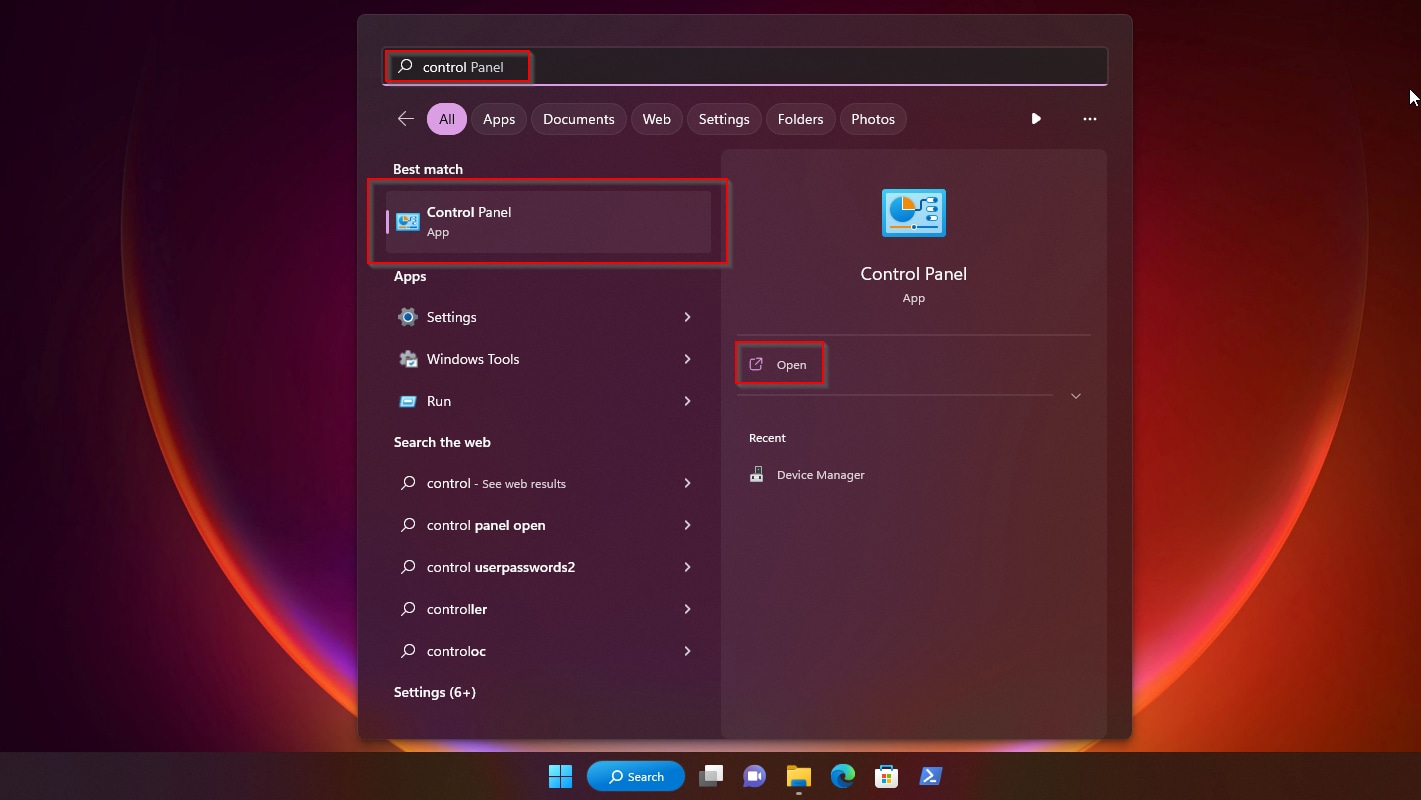
Task: Expand the Windows Tools result chevron
Action: pos(687,359)
